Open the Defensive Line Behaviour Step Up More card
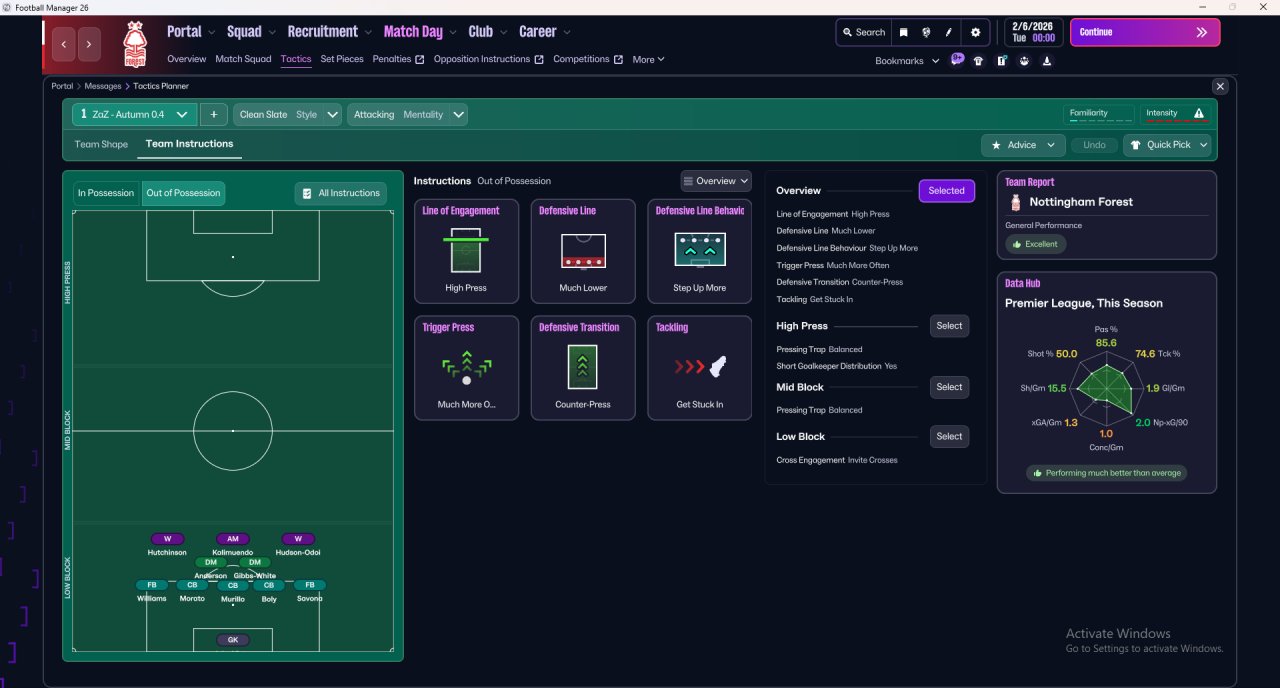The image size is (1280, 688). pyautogui.click(x=700, y=251)
